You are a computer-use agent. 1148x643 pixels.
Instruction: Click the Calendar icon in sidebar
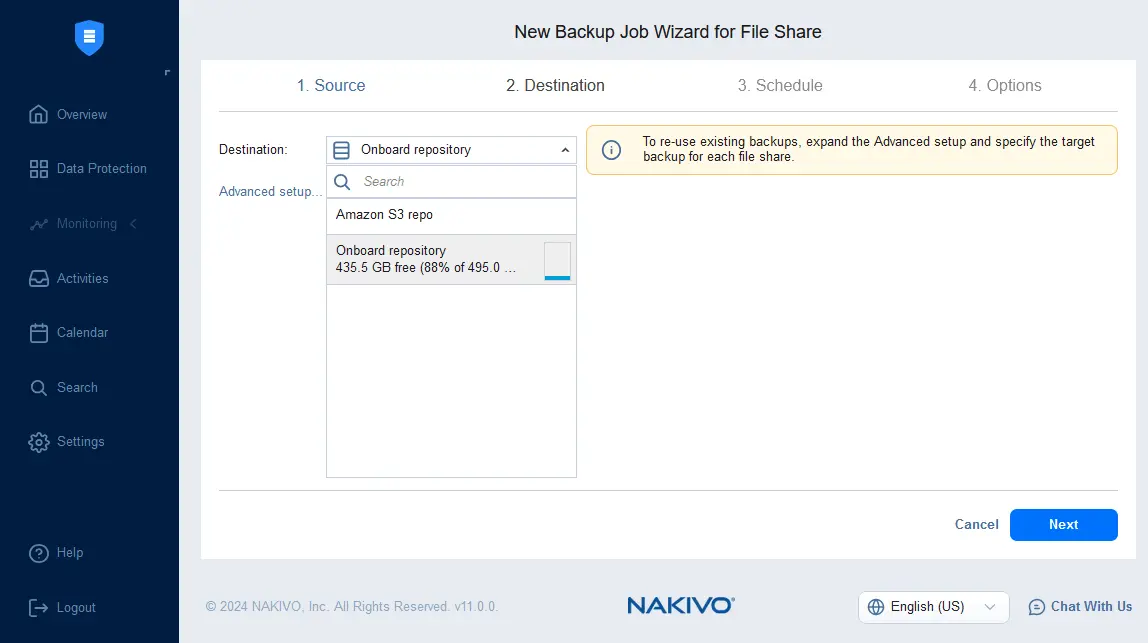[39, 332]
